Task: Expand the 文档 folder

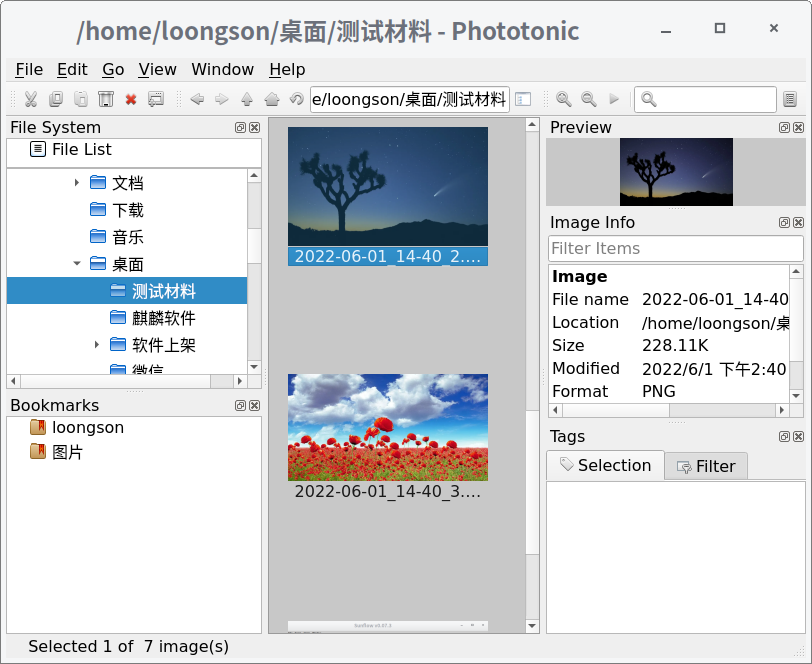Action: click(x=77, y=182)
